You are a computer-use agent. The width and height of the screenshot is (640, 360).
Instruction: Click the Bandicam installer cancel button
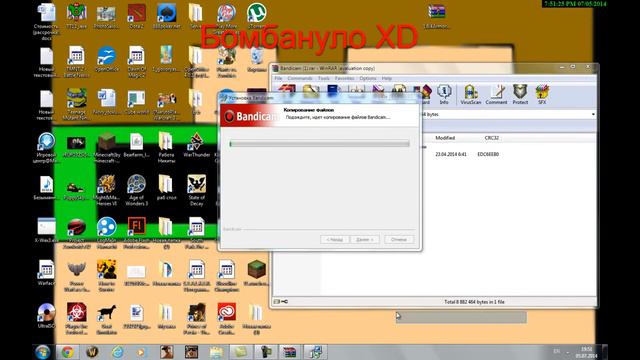point(399,240)
